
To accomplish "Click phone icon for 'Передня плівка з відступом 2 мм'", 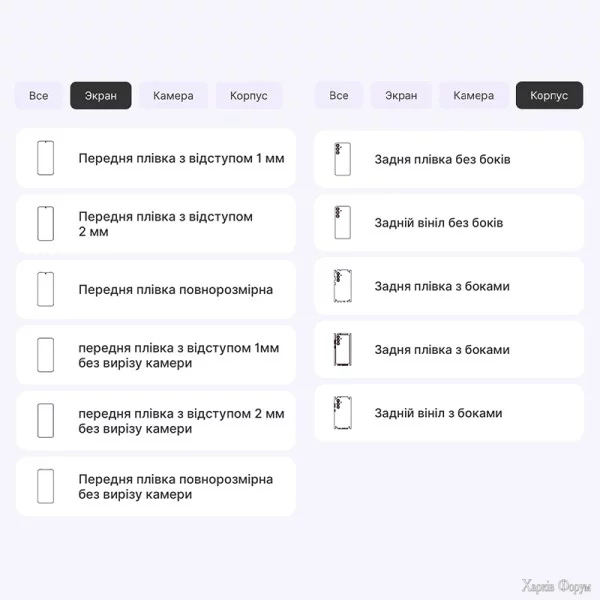I will coord(45,224).
